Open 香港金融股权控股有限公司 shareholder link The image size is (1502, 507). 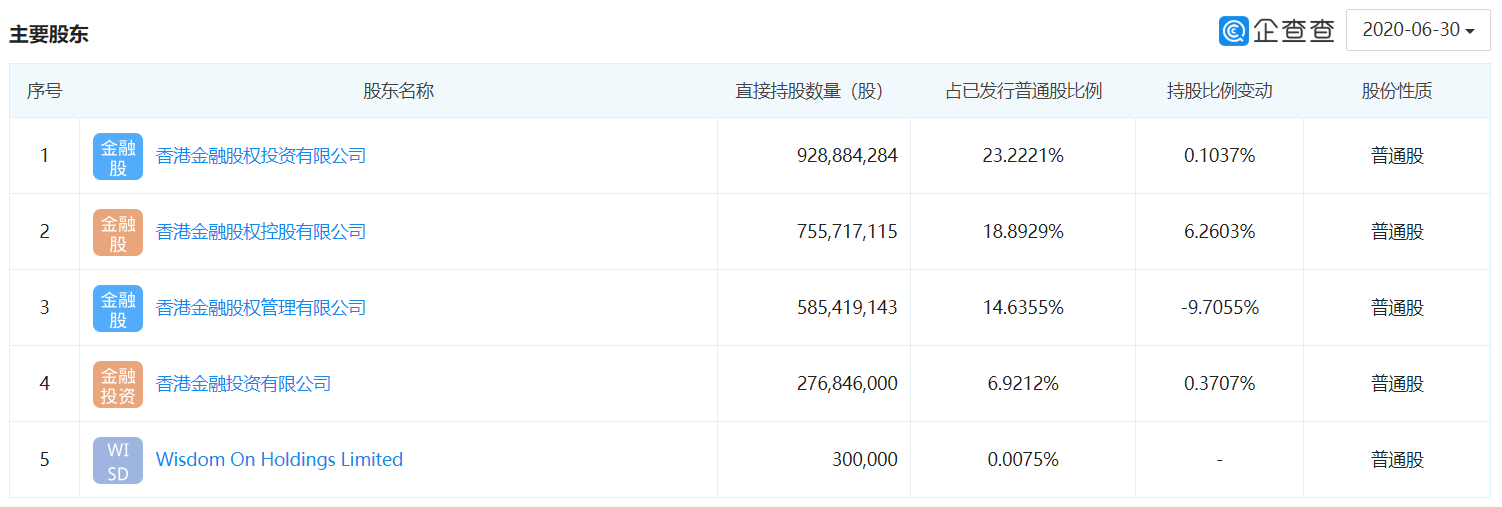click(x=261, y=232)
